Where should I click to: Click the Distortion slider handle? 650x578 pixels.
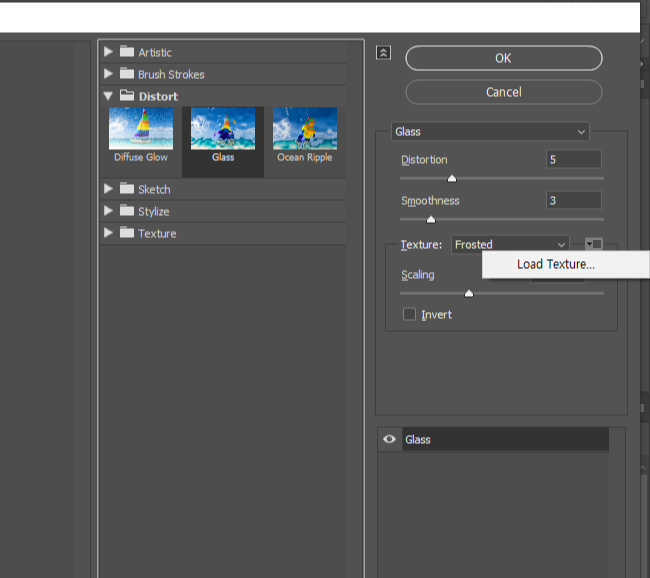452,179
